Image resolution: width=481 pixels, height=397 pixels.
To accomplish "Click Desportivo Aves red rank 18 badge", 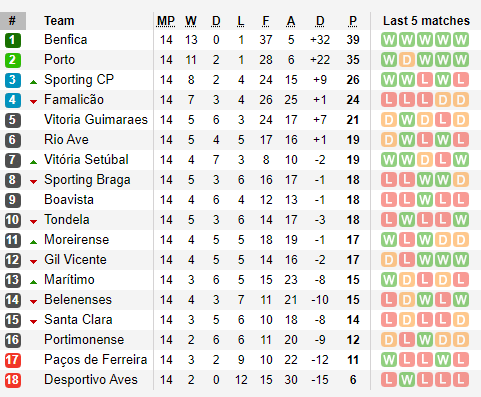I will pos(13,380).
